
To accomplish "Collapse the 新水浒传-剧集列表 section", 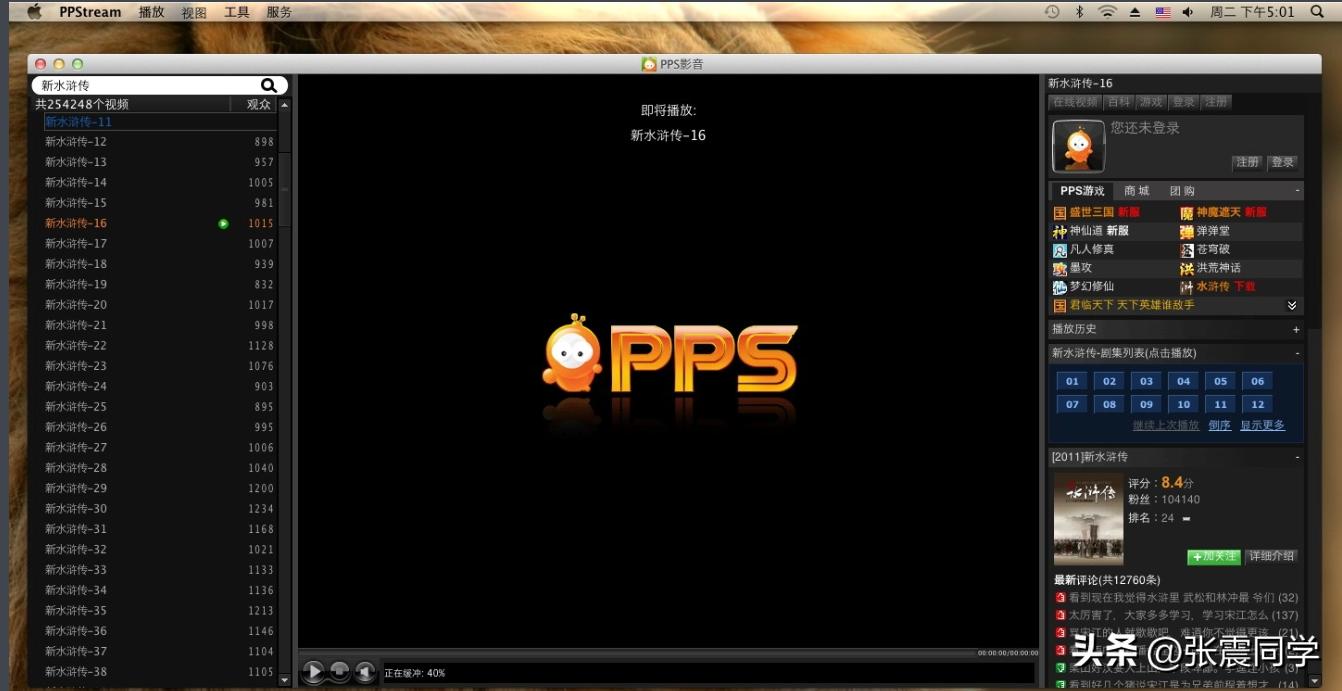I will tap(1297, 353).
